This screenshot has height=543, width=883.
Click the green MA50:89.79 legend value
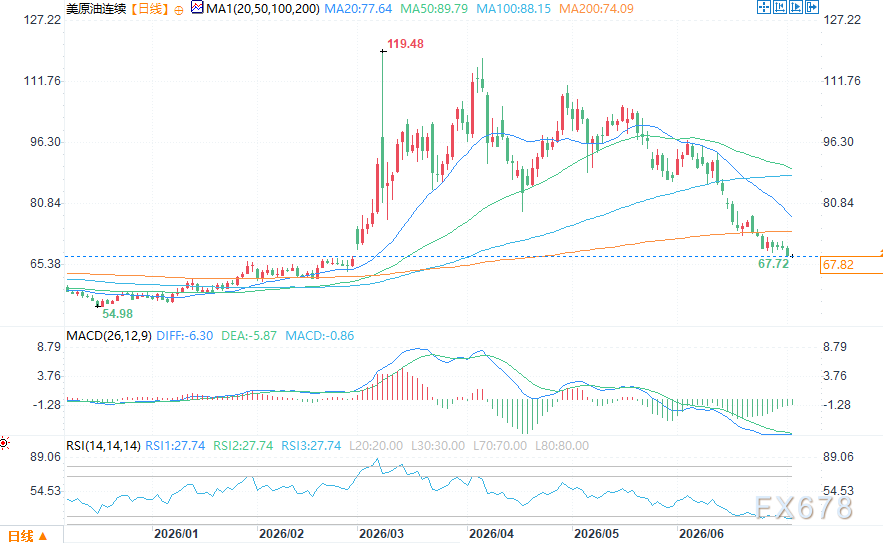click(x=434, y=9)
